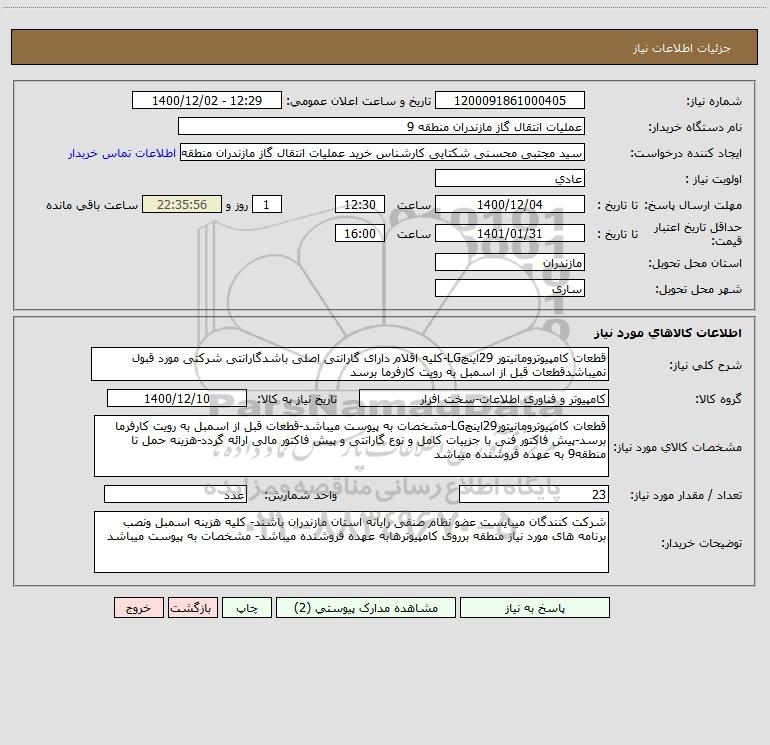Click the countdown timer 22:35:56
Image resolution: width=770 pixels, height=745 pixels.
pyautogui.click(x=182, y=204)
